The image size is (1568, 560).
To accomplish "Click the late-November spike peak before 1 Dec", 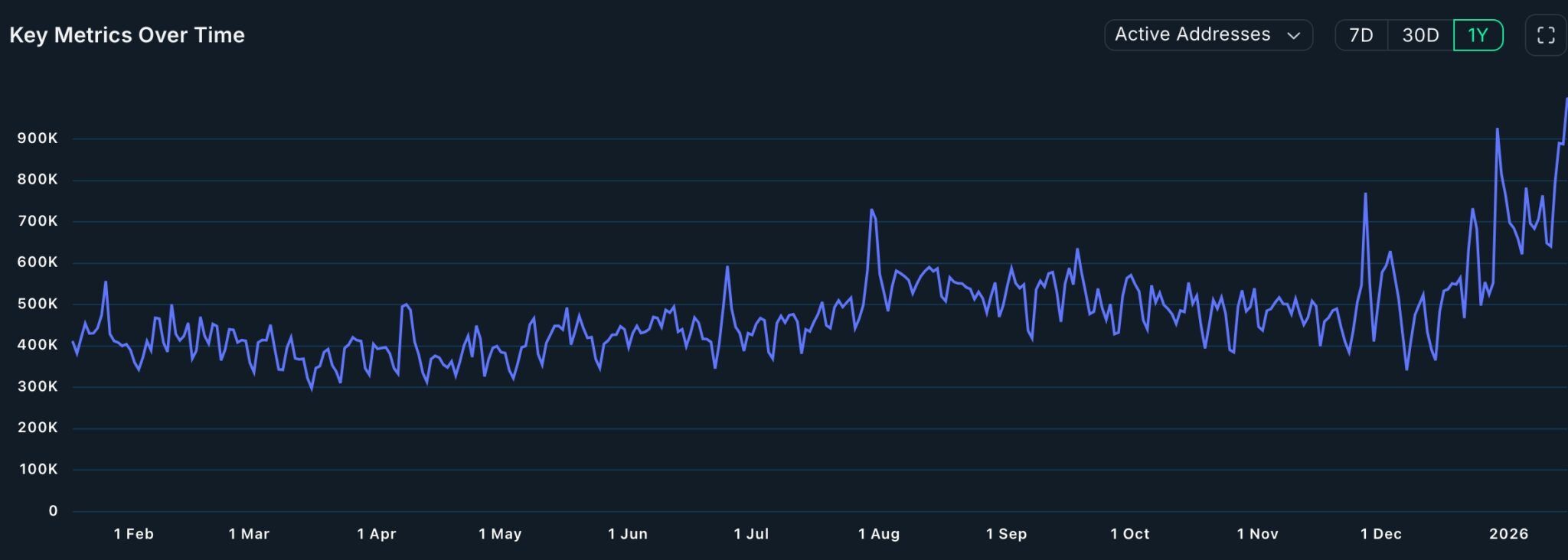I will tap(1365, 194).
